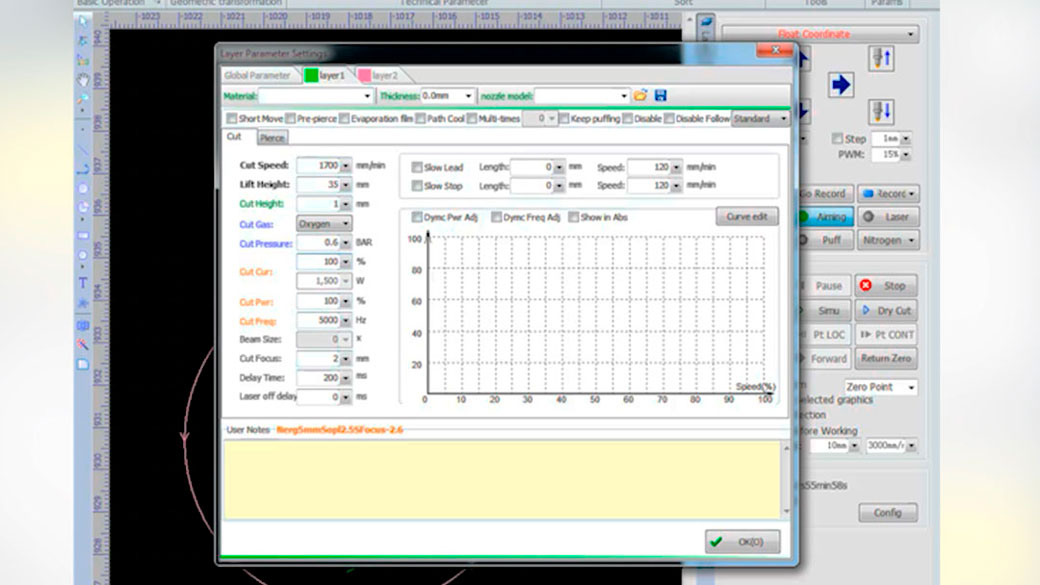The width and height of the screenshot is (1040, 585).
Task: Select the Text tool in left toolbar
Action: [83, 283]
